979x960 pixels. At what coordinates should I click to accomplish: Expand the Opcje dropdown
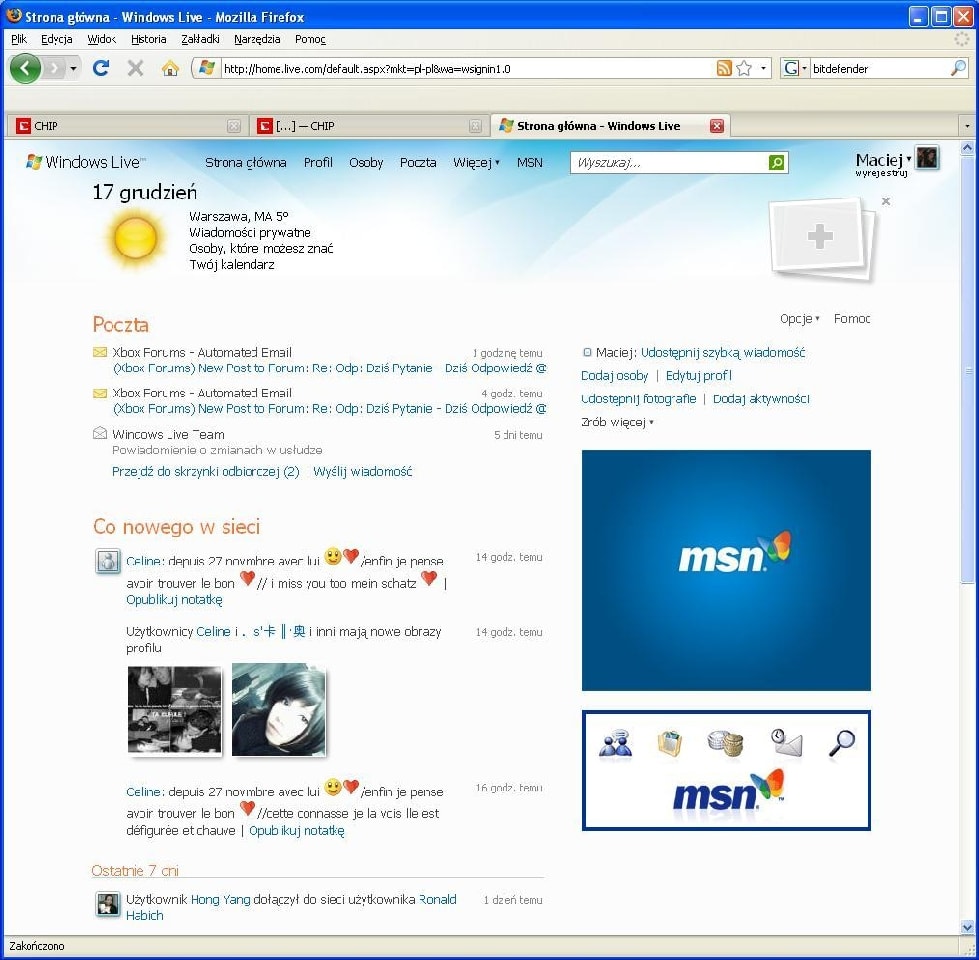coord(799,319)
